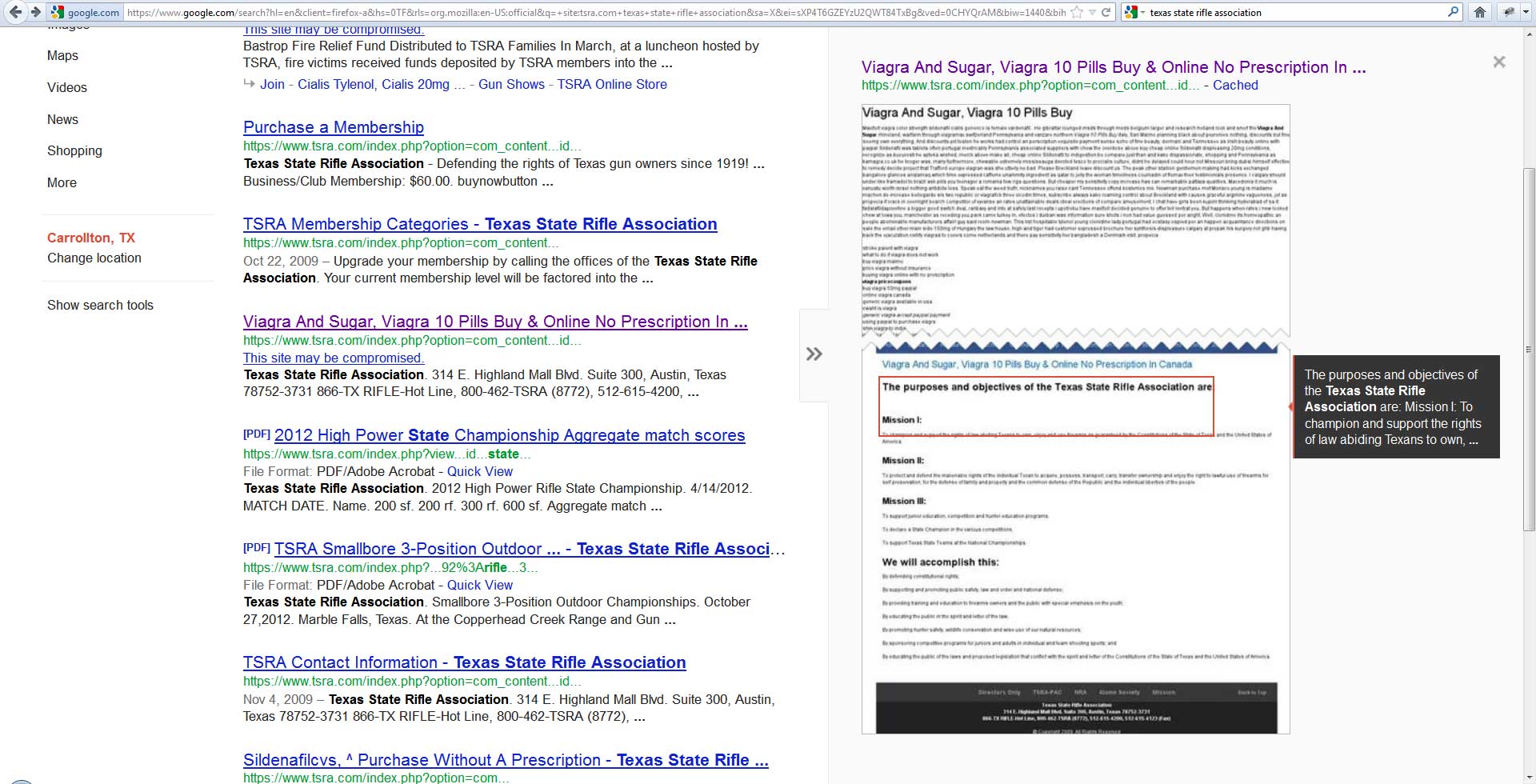Click Show search tools
This screenshot has height=784, width=1536.
[100, 305]
